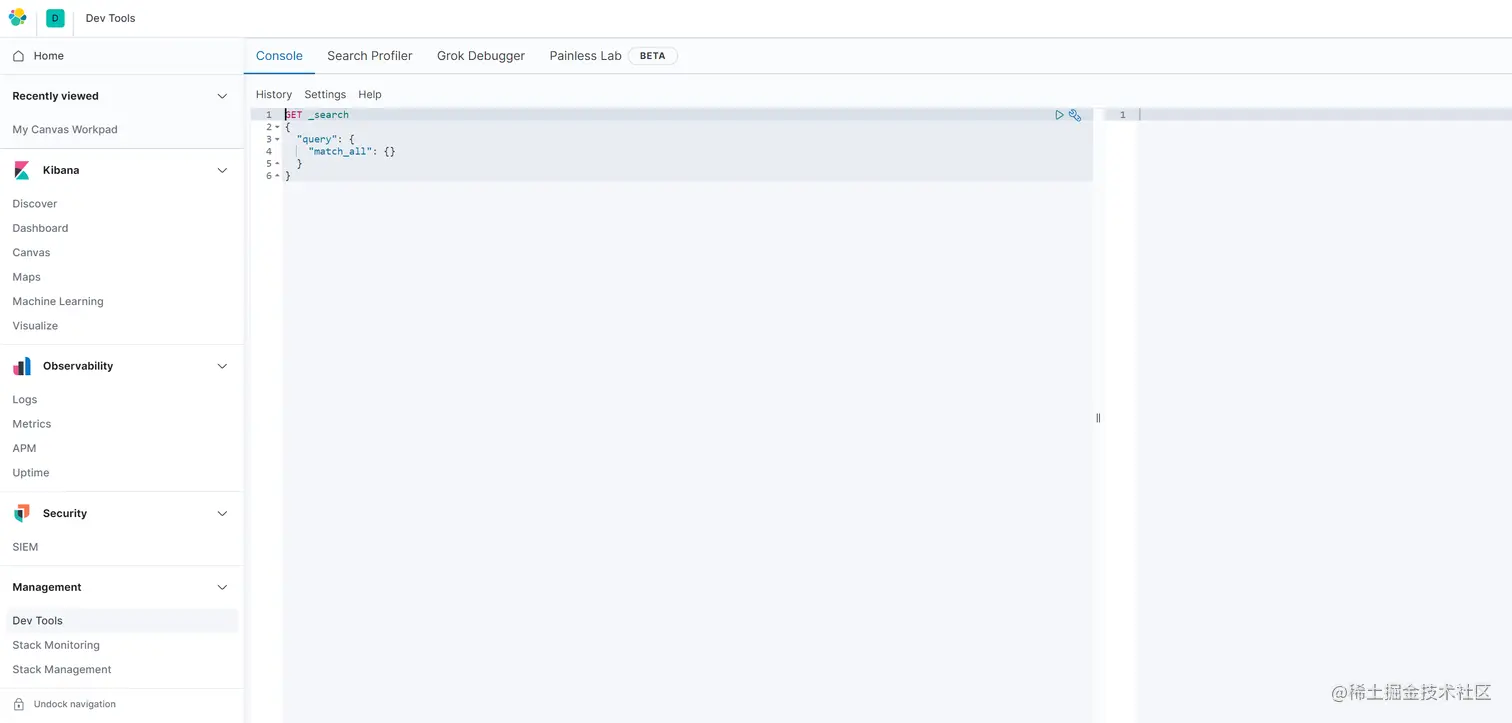Click the Management section heading
The image size is (1512, 723).
tap(47, 587)
